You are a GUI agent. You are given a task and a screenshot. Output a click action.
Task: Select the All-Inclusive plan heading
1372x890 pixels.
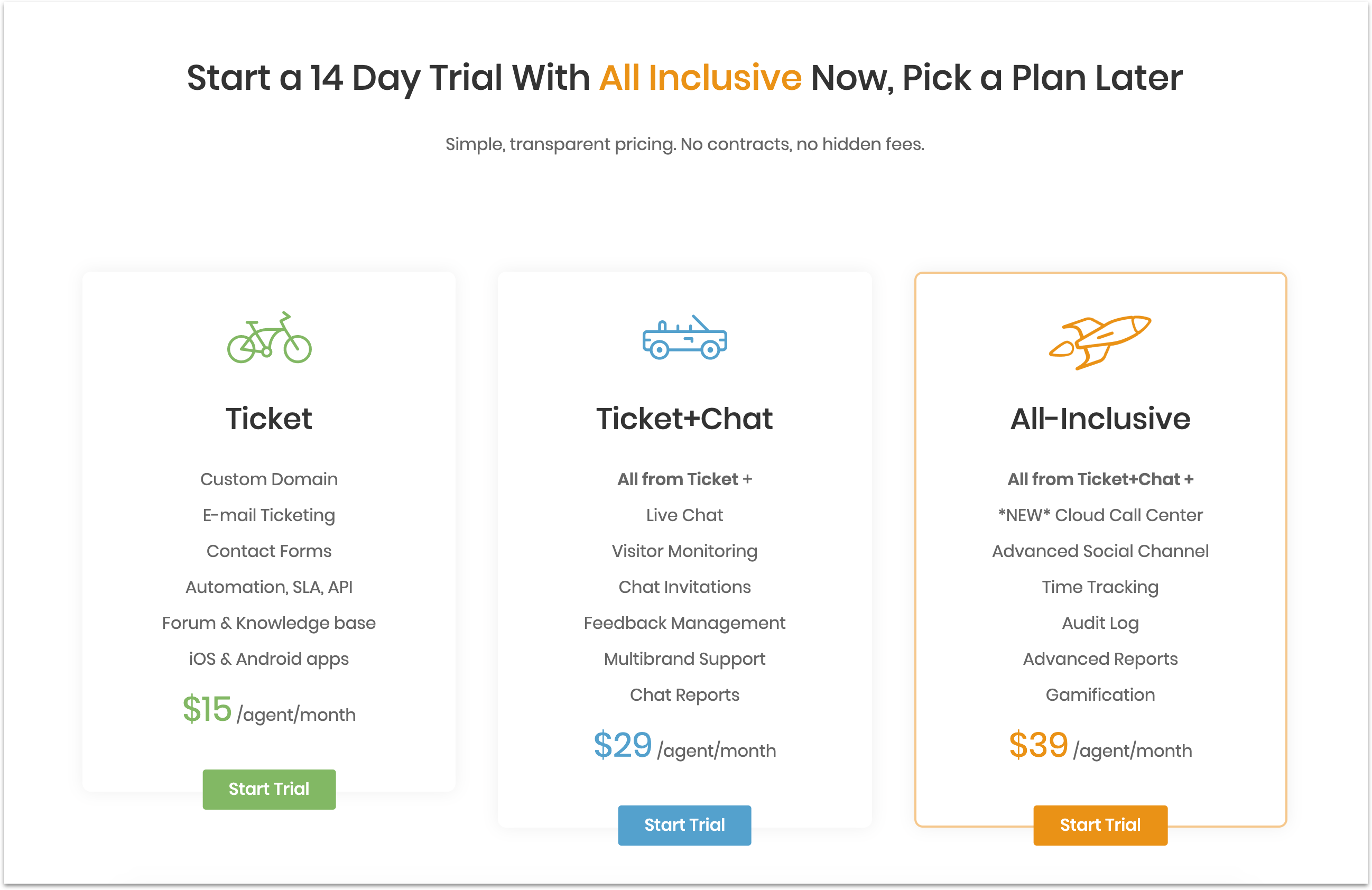point(1100,419)
